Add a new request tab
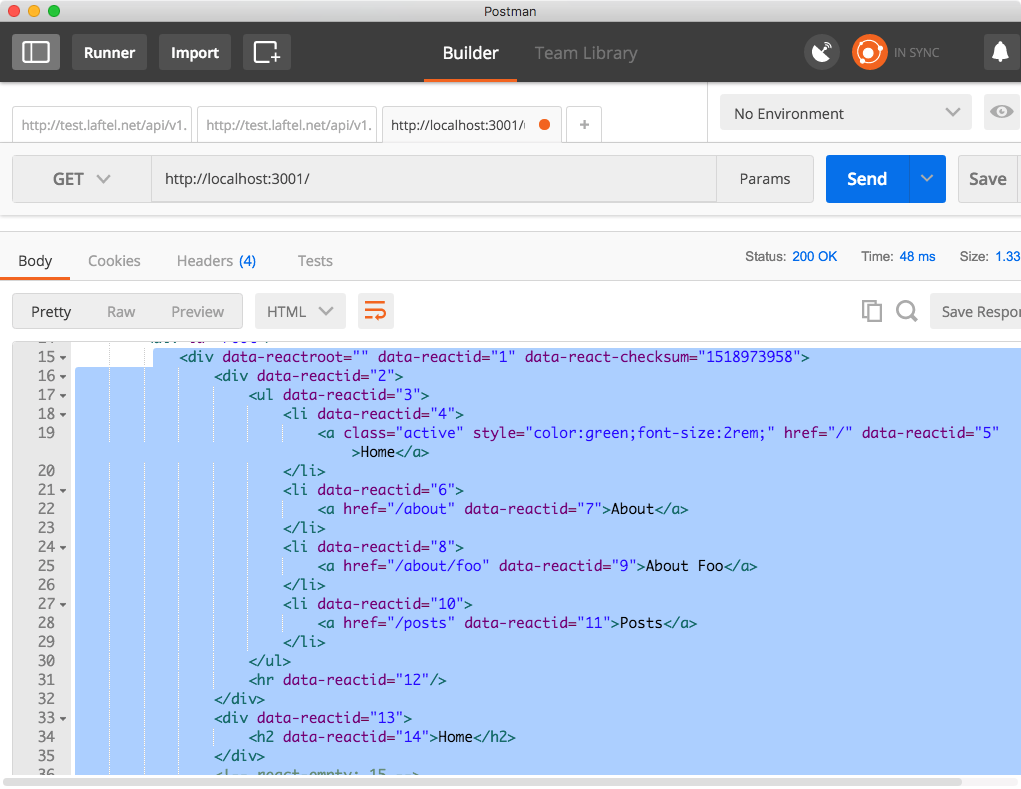 584,124
